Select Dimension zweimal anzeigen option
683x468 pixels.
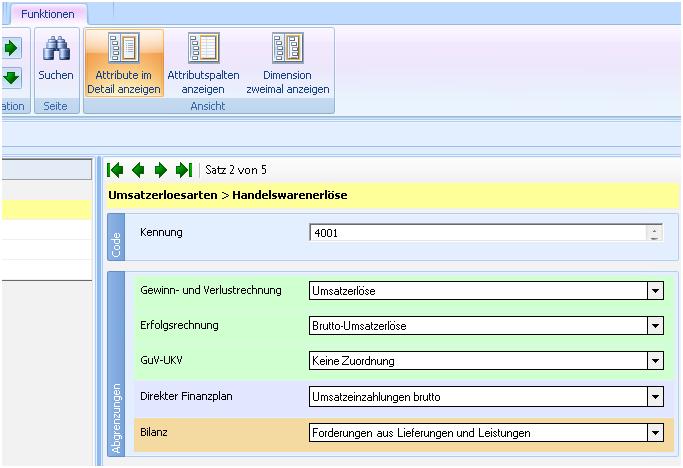pyautogui.click(x=287, y=64)
